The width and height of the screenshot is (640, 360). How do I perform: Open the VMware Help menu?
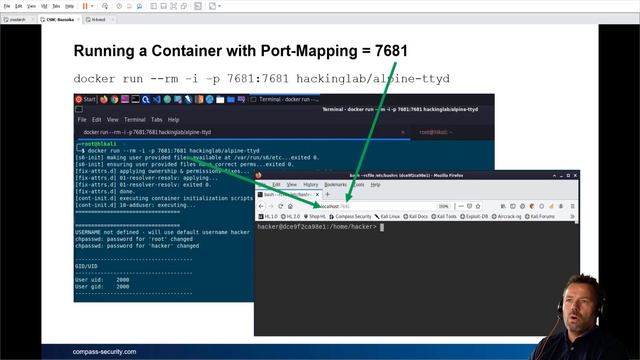pos(70,6)
